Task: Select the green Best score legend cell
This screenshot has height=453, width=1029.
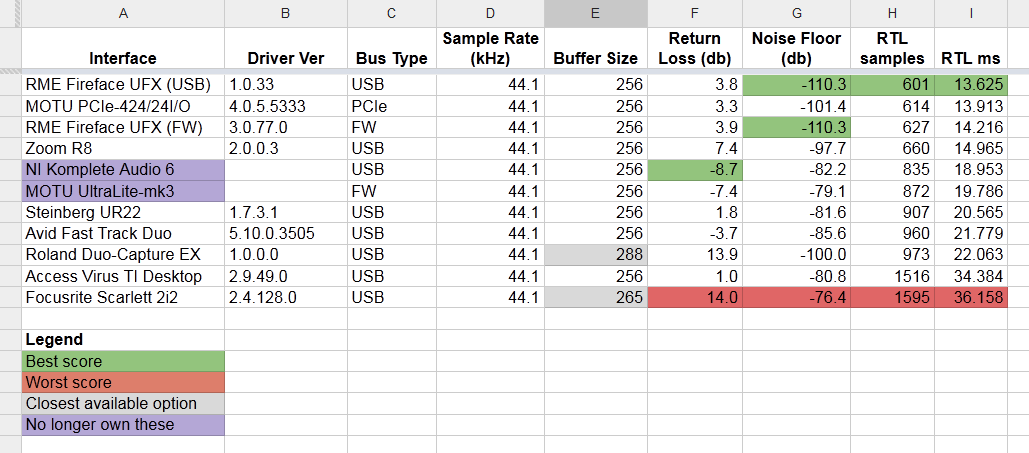Action: point(123,361)
